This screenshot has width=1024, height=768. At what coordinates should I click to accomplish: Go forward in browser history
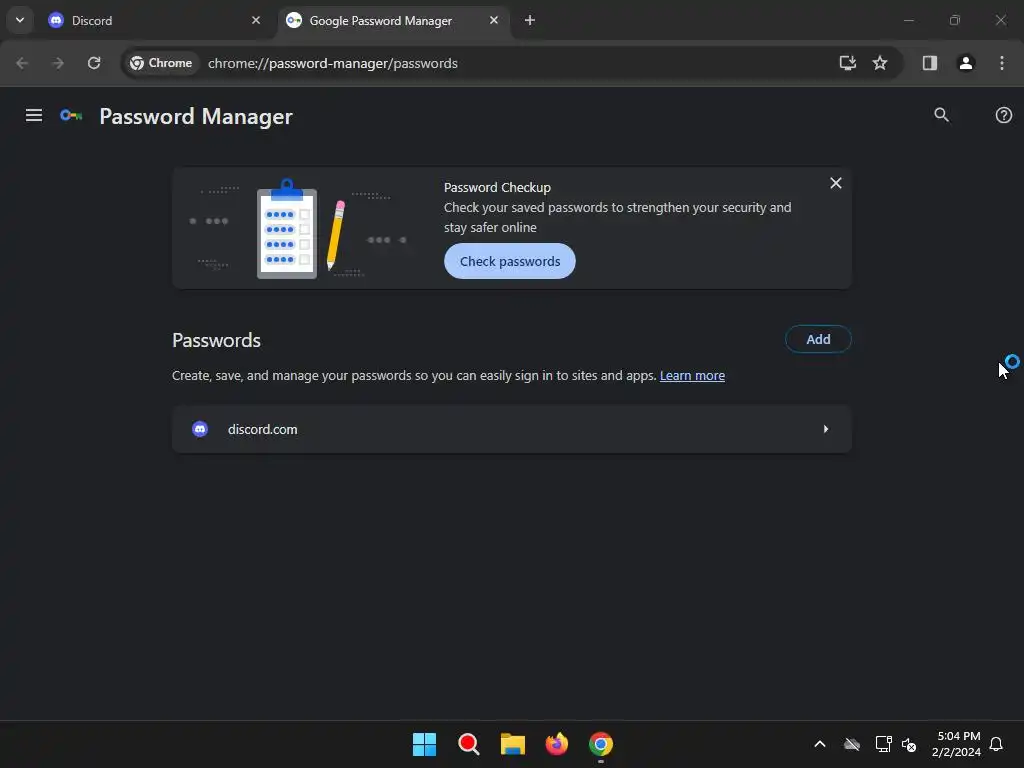coord(58,63)
